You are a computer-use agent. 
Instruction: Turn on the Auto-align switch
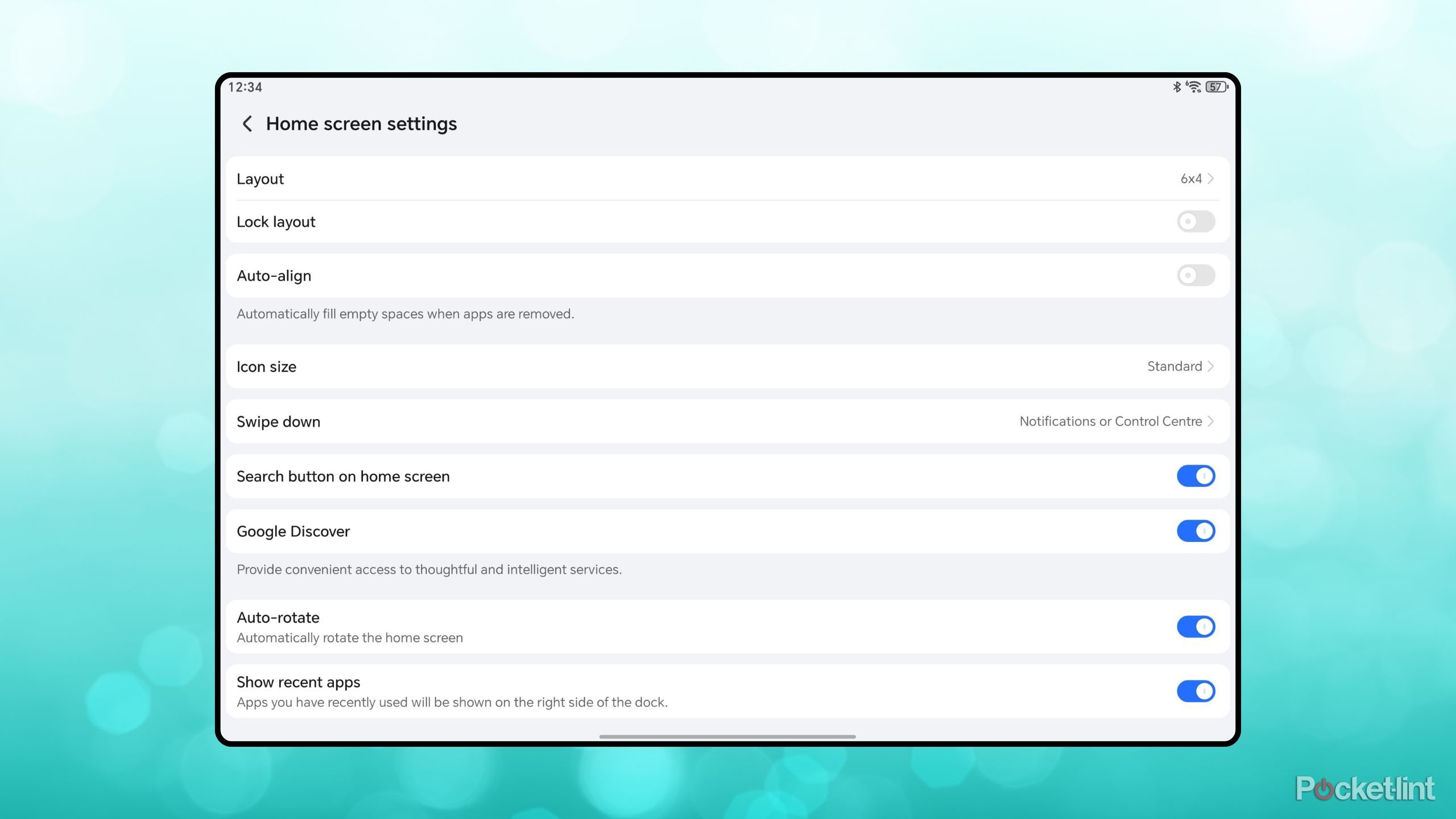click(1196, 275)
